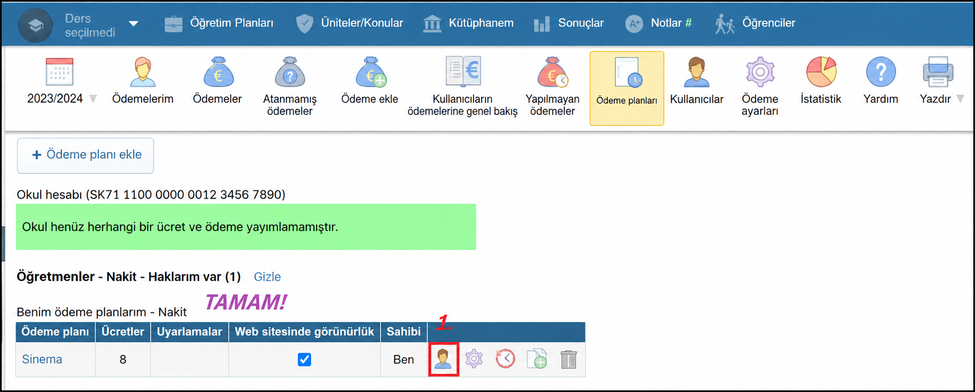The width and height of the screenshot is (975, 392).
Task: Toggle Web sitesinde görünürlük checkbox
Action: coord(304,359)
